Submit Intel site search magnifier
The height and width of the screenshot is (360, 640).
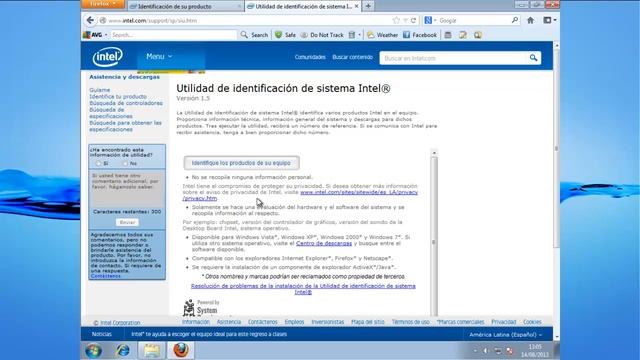pyautogui.click(x=533, y=58)
